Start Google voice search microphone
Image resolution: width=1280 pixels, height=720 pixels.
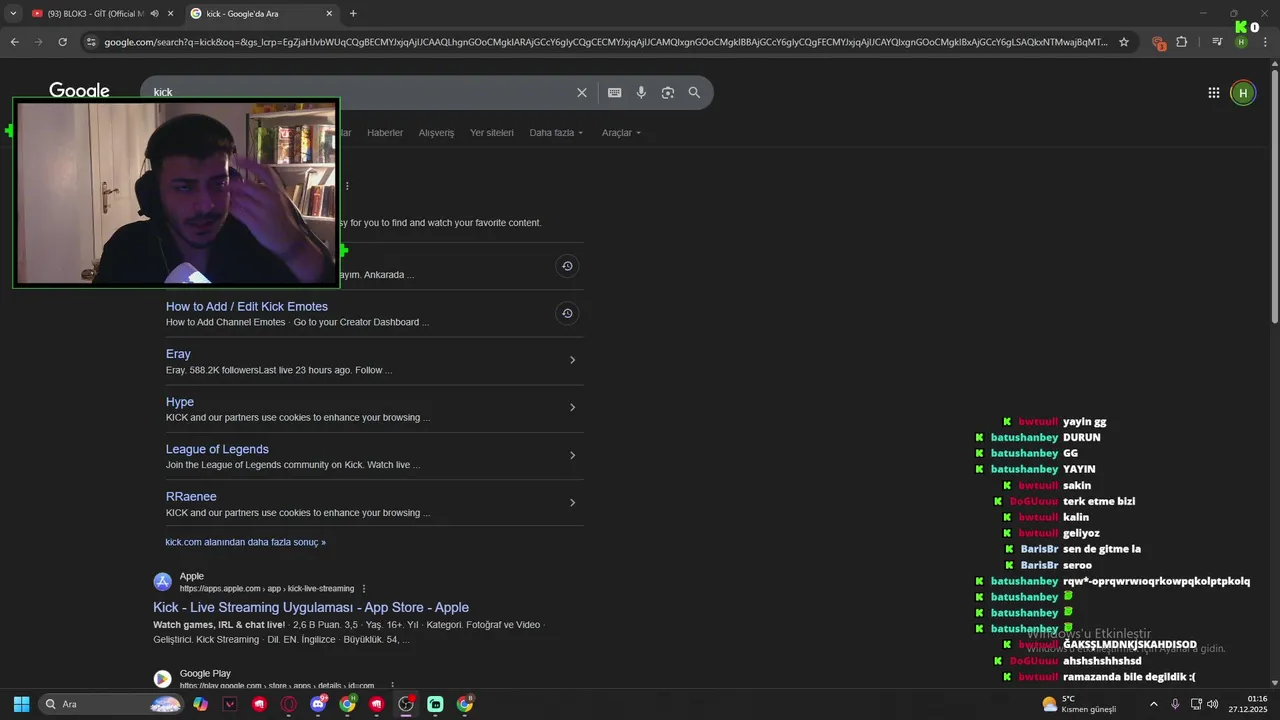click(641, 92)
